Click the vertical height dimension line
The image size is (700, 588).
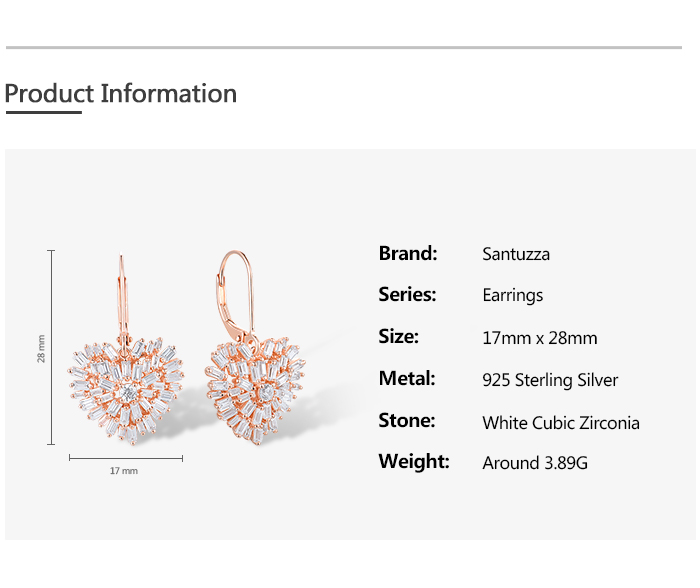[x=51, y=347]
